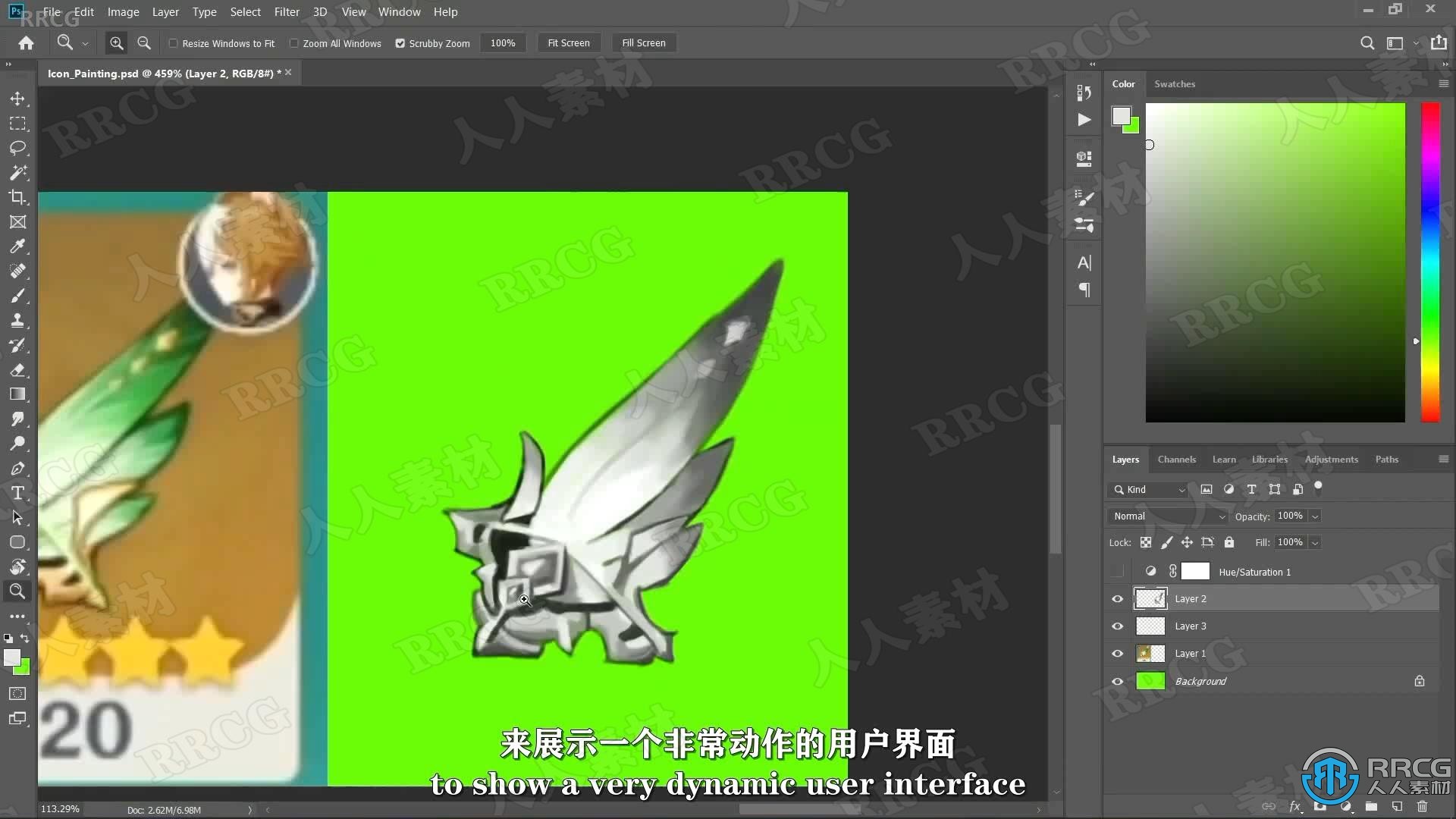Image resolution: width=1456 pixels, height=819 pixels.
Task: Click the rainbow hue slider strip
Action: [x=1430, y=262]
